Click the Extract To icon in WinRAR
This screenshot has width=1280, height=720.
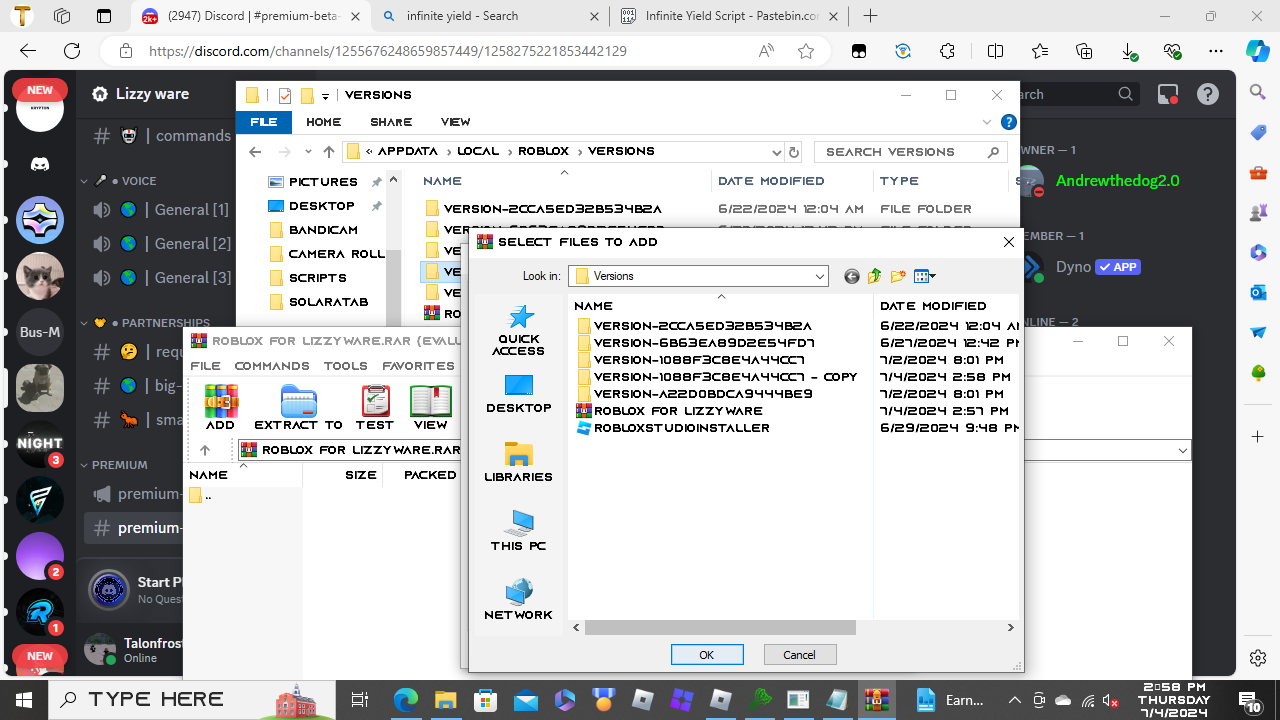pos(298,407)
